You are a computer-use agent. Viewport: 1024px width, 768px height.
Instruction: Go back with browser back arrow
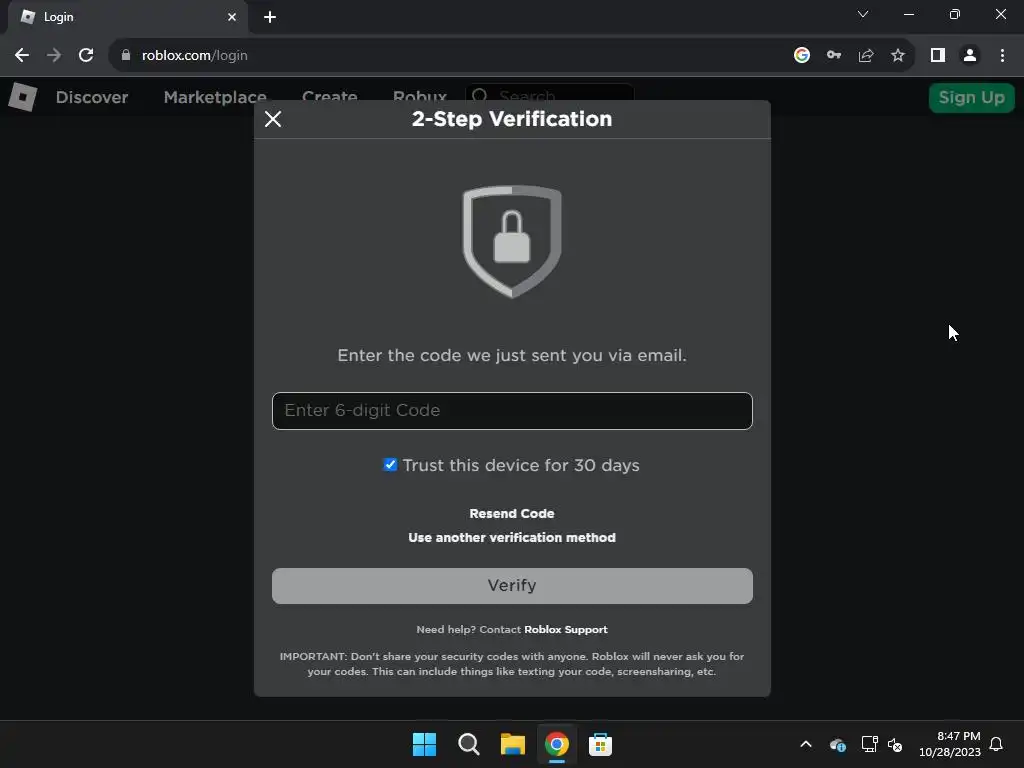pyautogui.click(x=22, y=56)
